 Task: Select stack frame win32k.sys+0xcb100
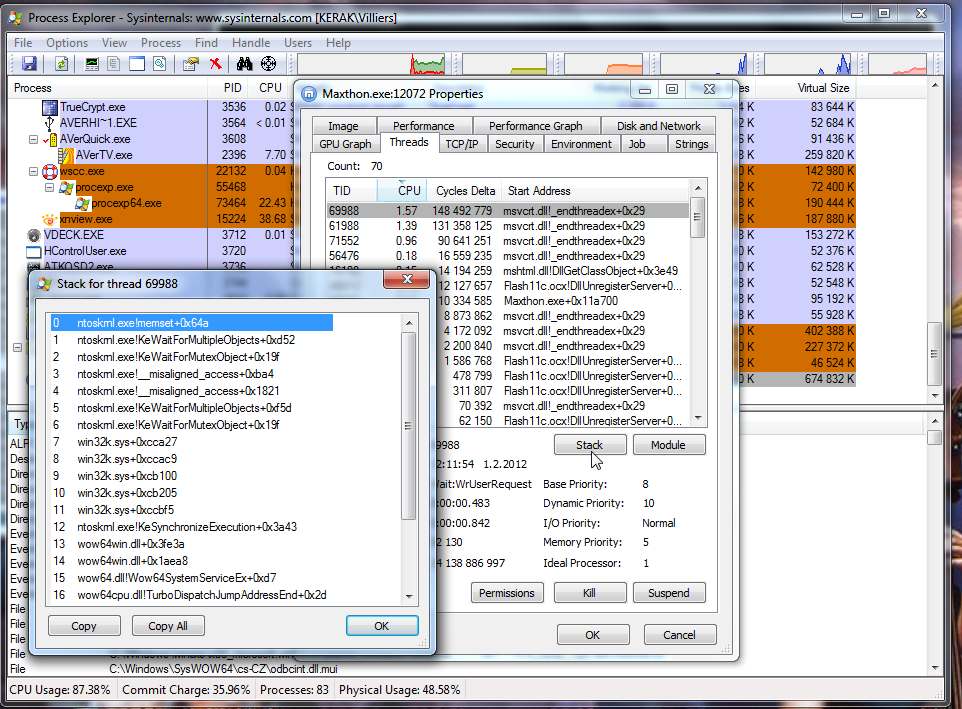127,476
